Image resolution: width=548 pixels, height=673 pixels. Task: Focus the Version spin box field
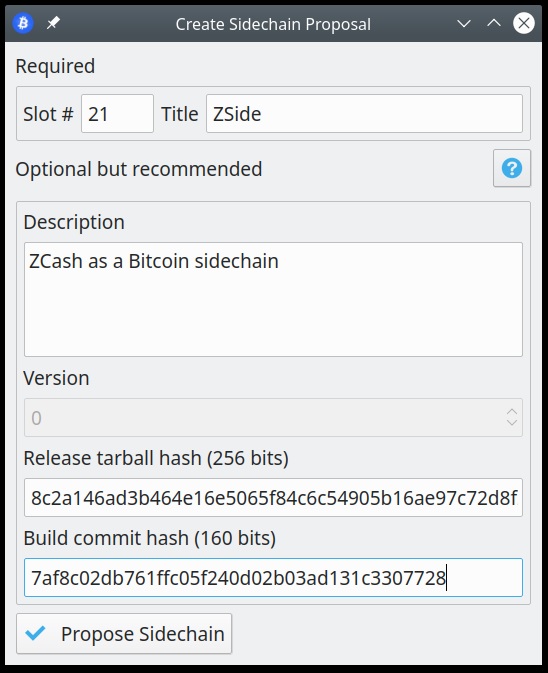pos(273,418)
